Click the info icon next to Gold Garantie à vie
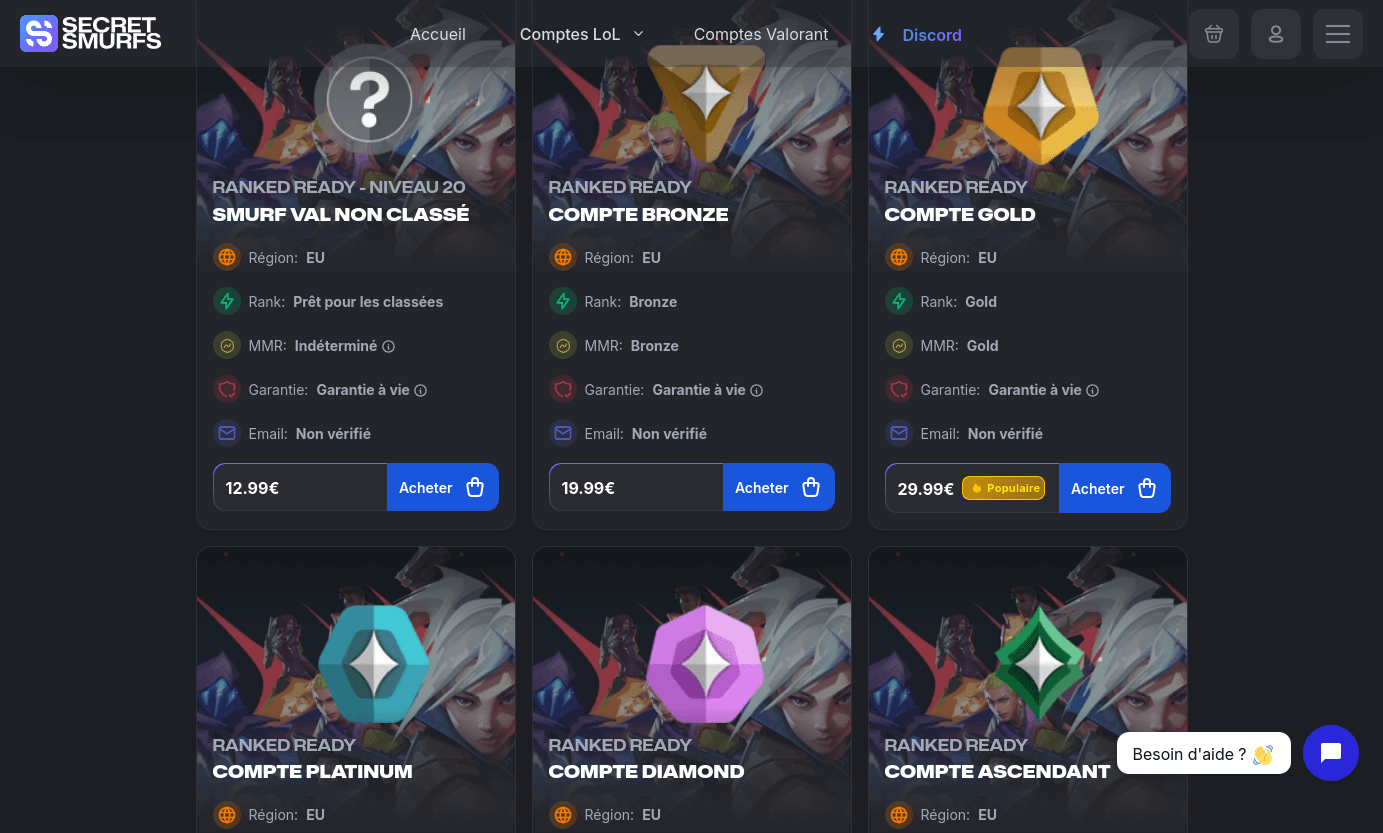The width and height of the screenshot is (1383, 833). coord(1093,390)
